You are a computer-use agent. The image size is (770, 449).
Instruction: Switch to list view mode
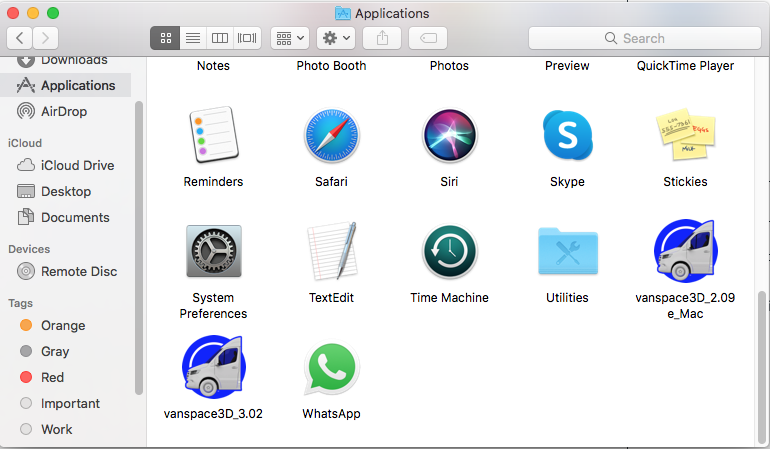coord(193,38)
